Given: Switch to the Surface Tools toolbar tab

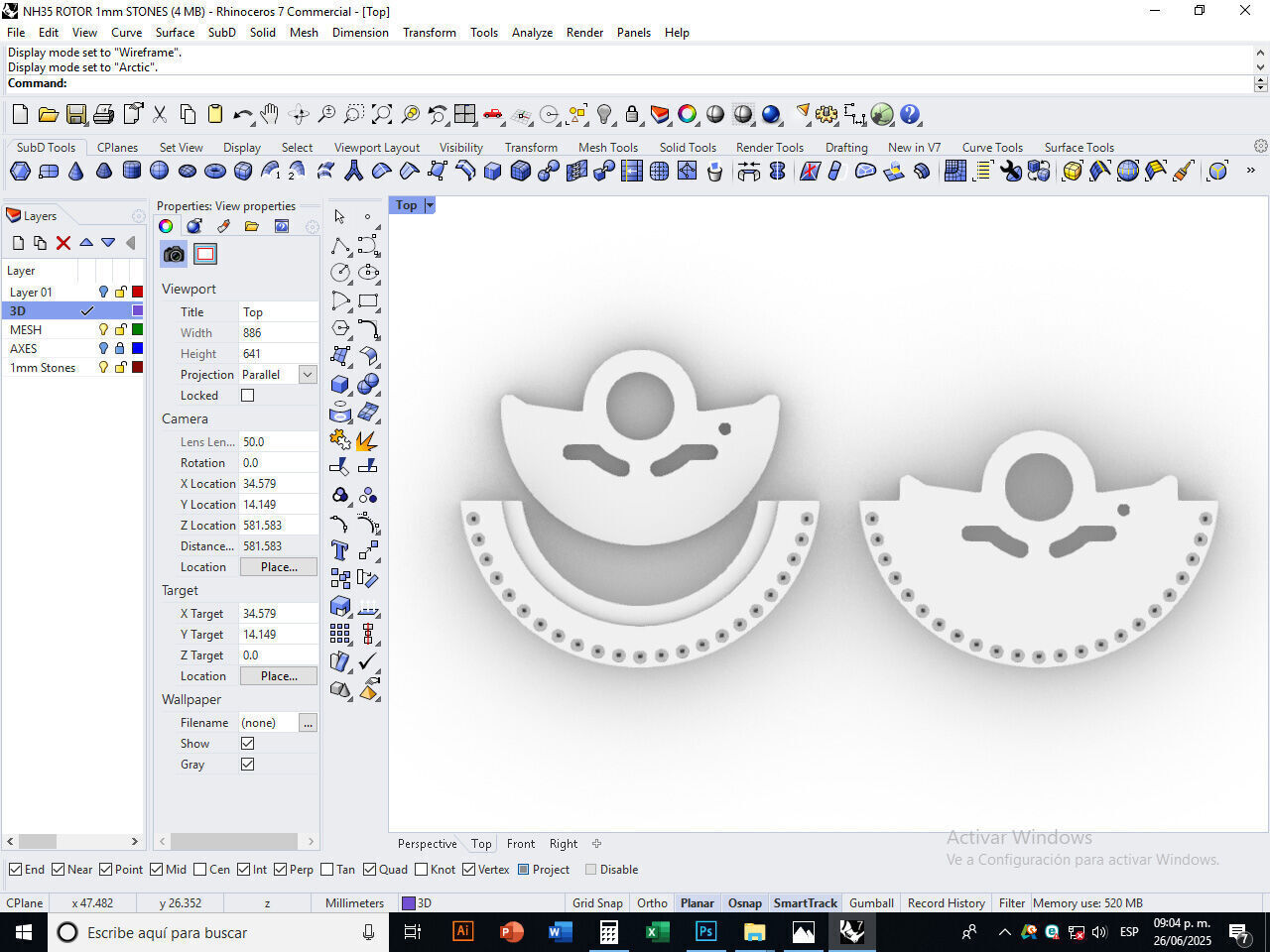Looking at the screenshot, I should pyautogui.click(x=1079, y=148).
